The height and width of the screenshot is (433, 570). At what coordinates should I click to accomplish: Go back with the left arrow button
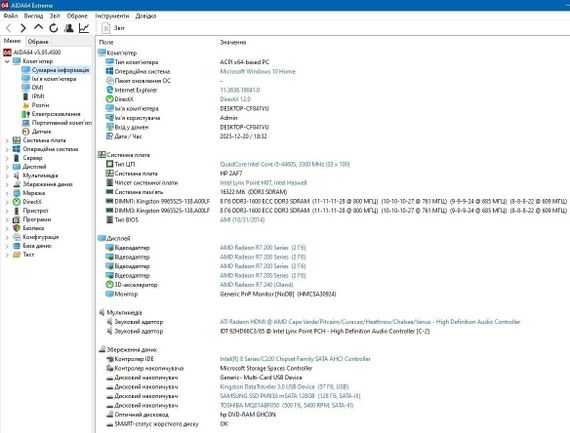[x=9, y=28]
